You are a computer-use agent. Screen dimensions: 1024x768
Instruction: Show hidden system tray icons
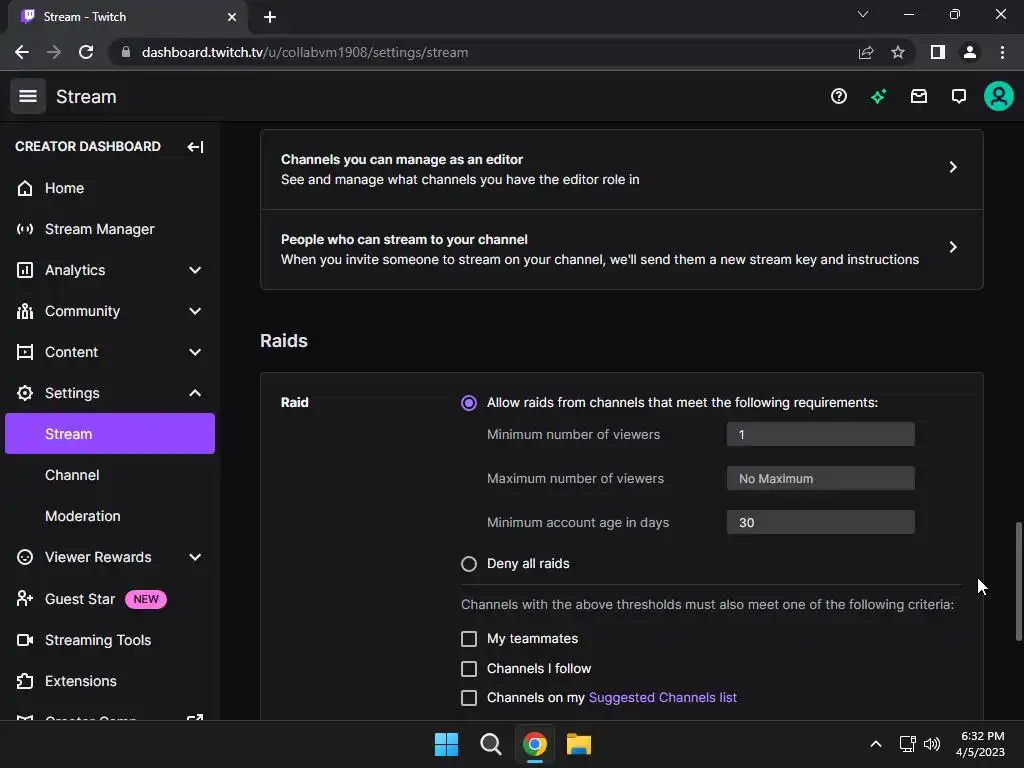click(x=876, y=744)
